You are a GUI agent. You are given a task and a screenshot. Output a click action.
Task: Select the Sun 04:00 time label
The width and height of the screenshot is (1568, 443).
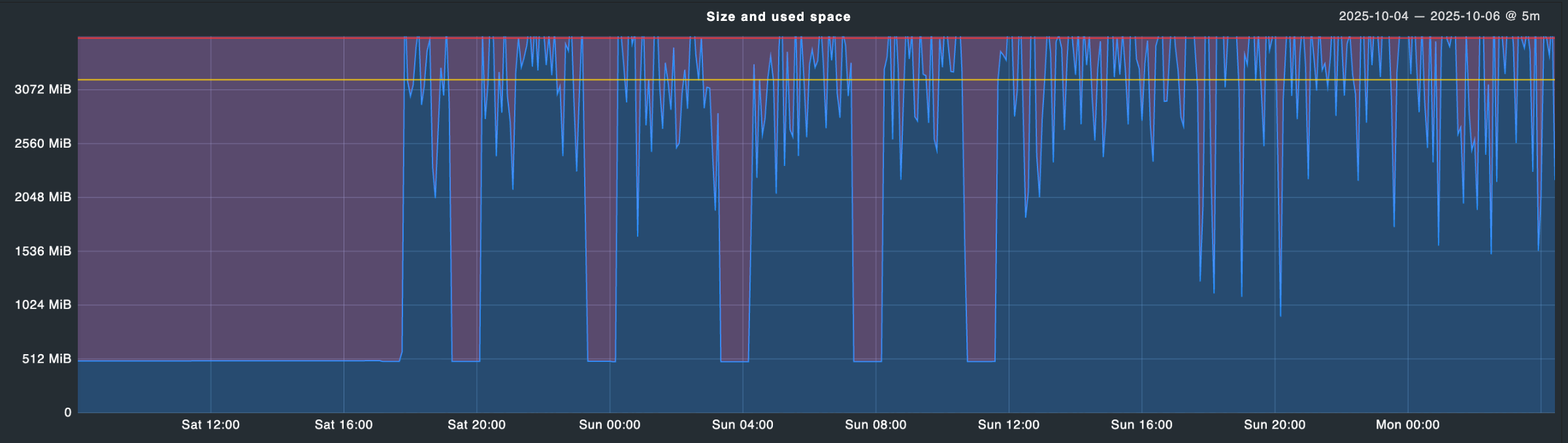click(742, 425)
